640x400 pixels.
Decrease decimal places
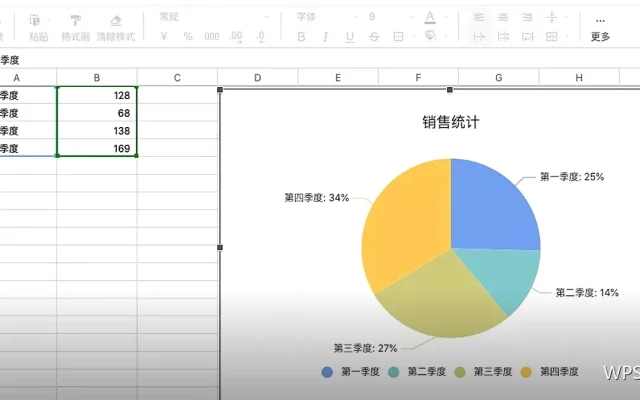tap(261, 37)
